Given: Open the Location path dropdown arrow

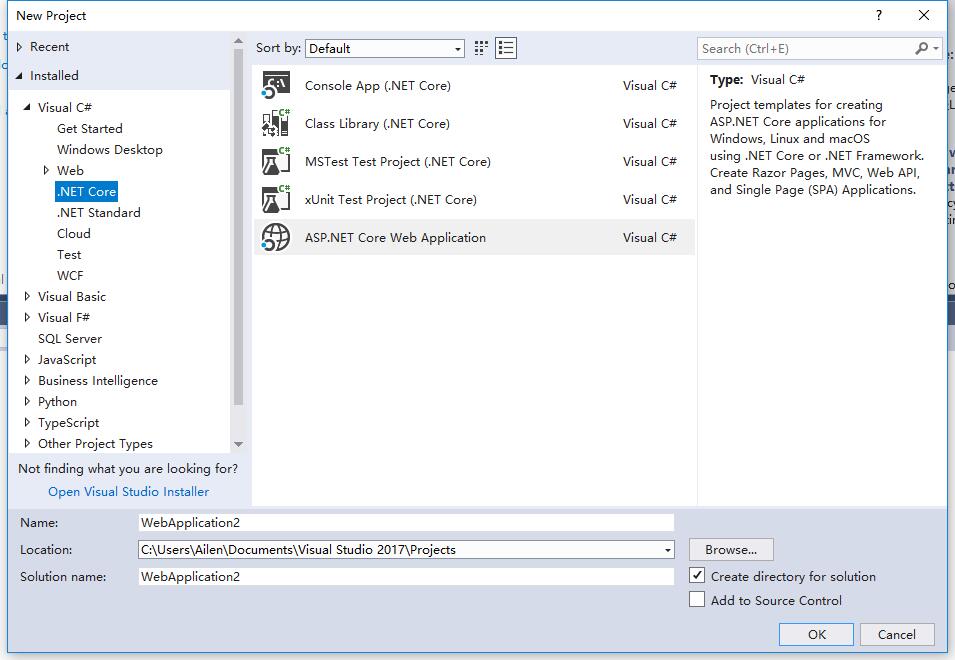Looking at the screenshot, I should pyautogui.click(x=665, y=549).
